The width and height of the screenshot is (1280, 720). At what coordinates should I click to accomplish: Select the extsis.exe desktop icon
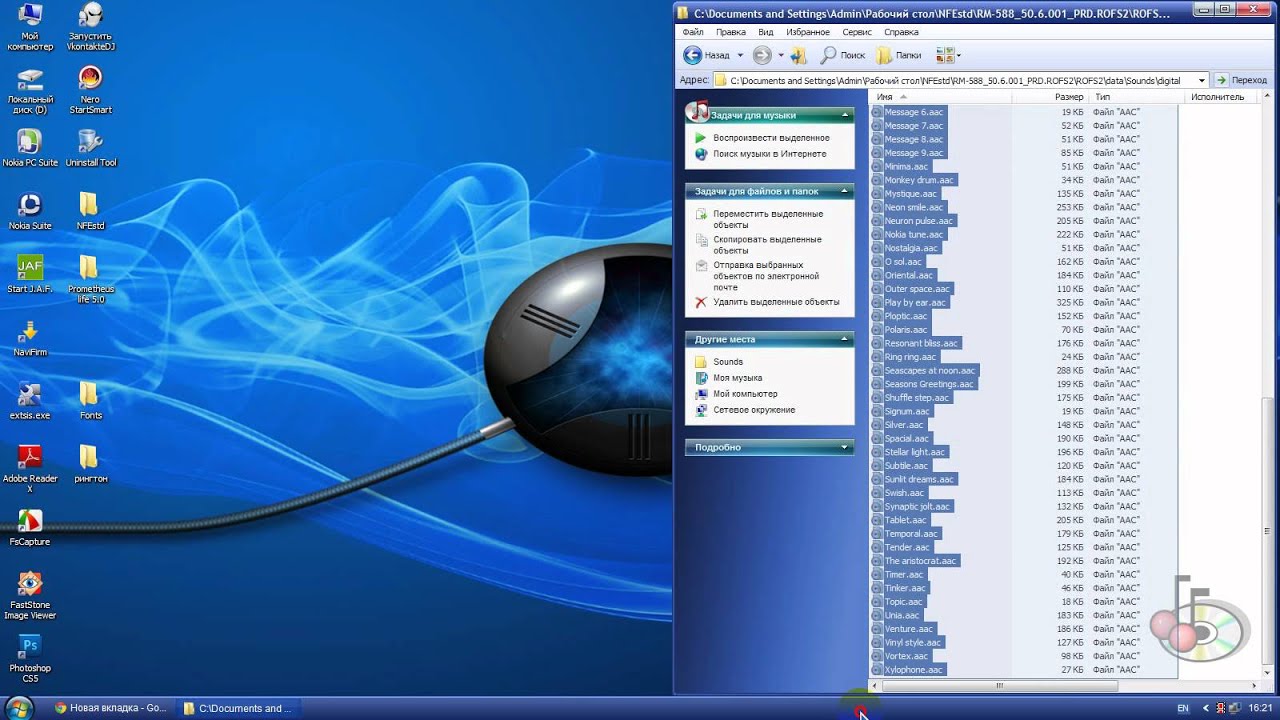pos(30,401)
